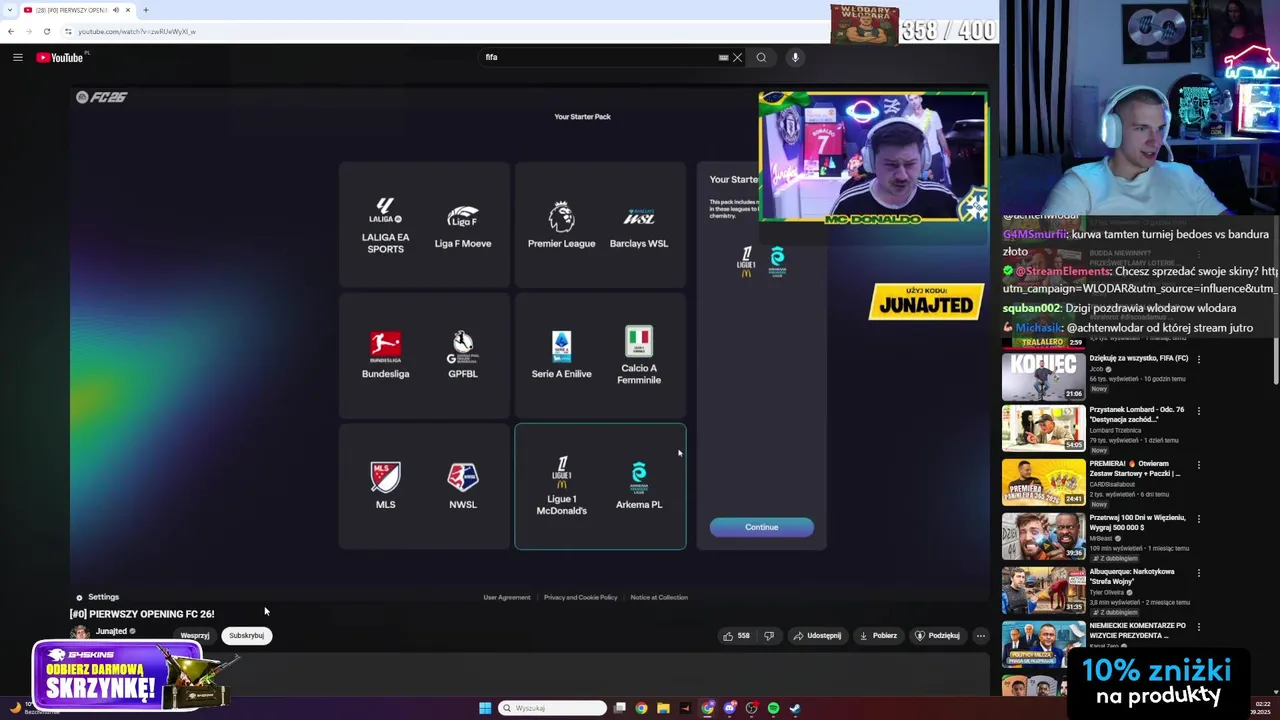Go to the YouTube home logo
Image resolution: width=1280 pixels, height=720 pixels.
tap(62, 57)
